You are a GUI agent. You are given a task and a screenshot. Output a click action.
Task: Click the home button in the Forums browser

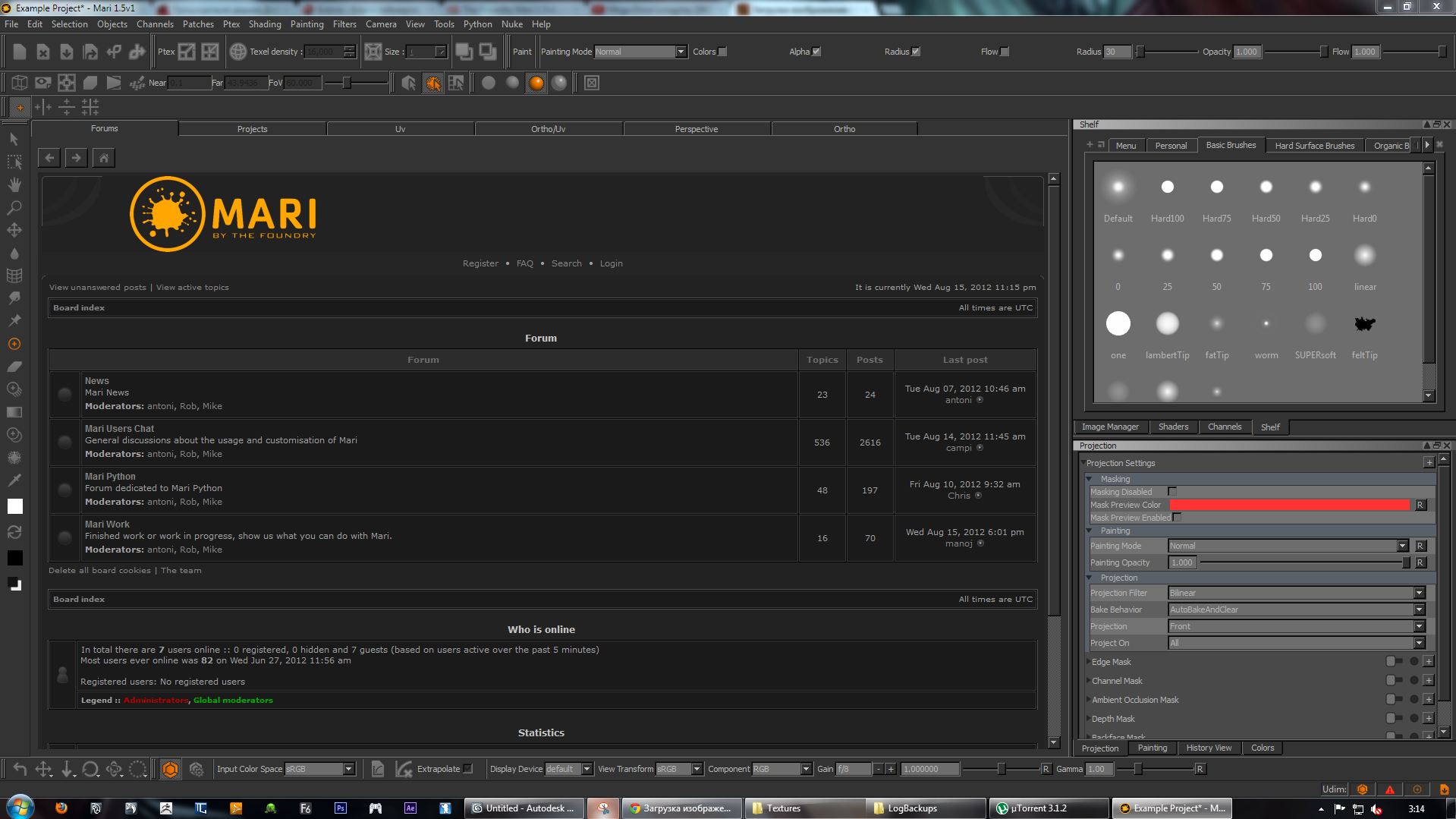point(104,158)
